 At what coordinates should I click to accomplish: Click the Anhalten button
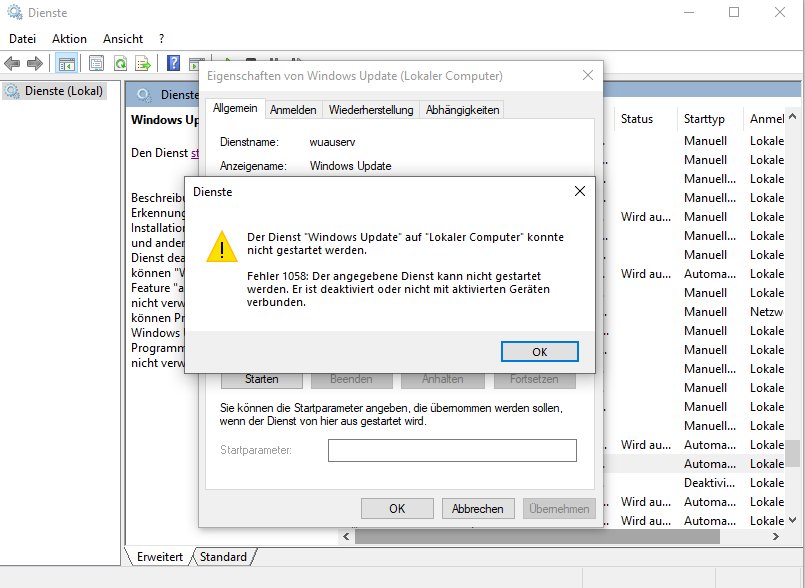pos(443,379)
